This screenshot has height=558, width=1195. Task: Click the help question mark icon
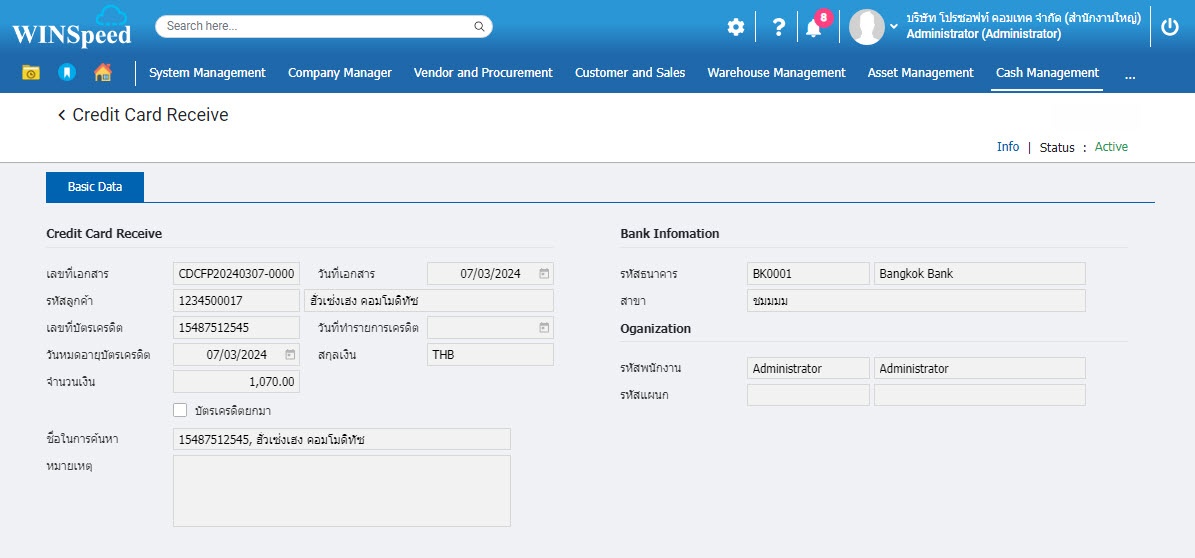tap(778, 28)
